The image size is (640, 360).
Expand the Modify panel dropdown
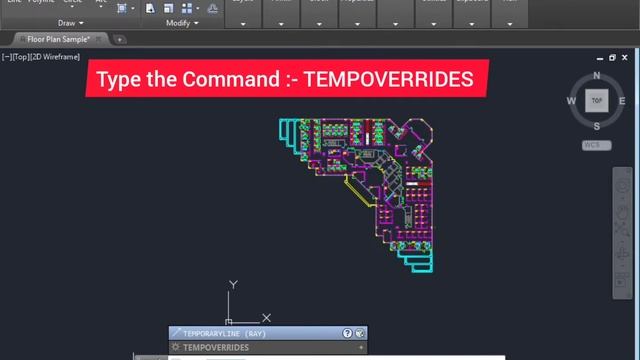point(182,23)
